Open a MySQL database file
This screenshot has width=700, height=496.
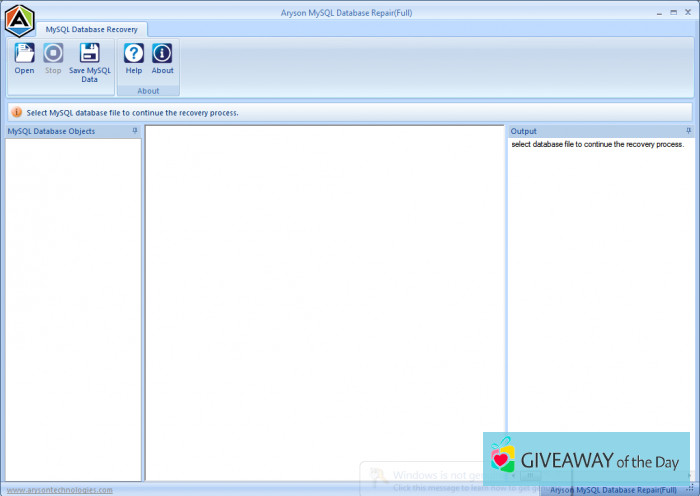click(24, 58)
